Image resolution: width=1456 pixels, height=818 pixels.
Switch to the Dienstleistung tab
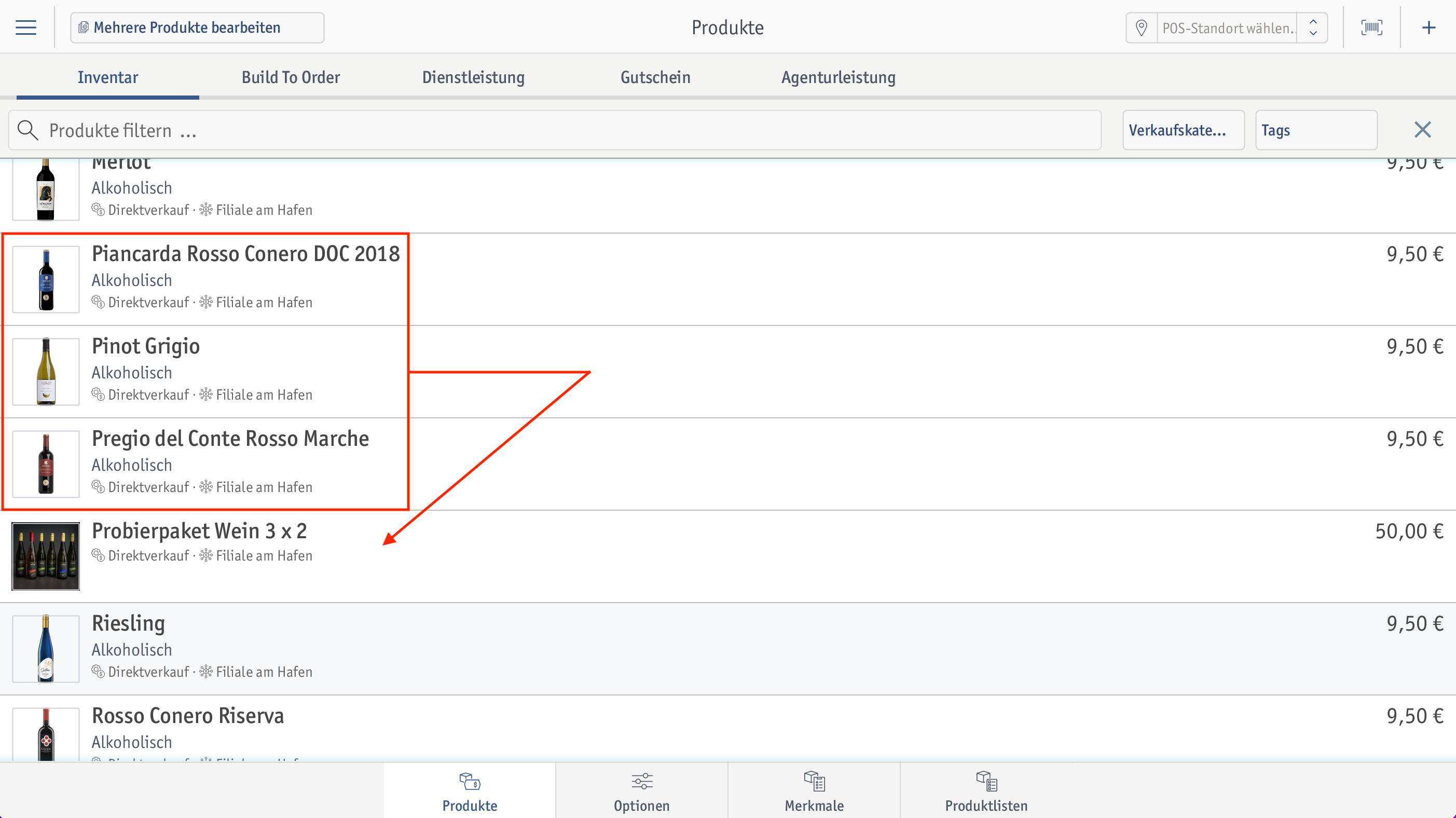click(x=473, y=77)
